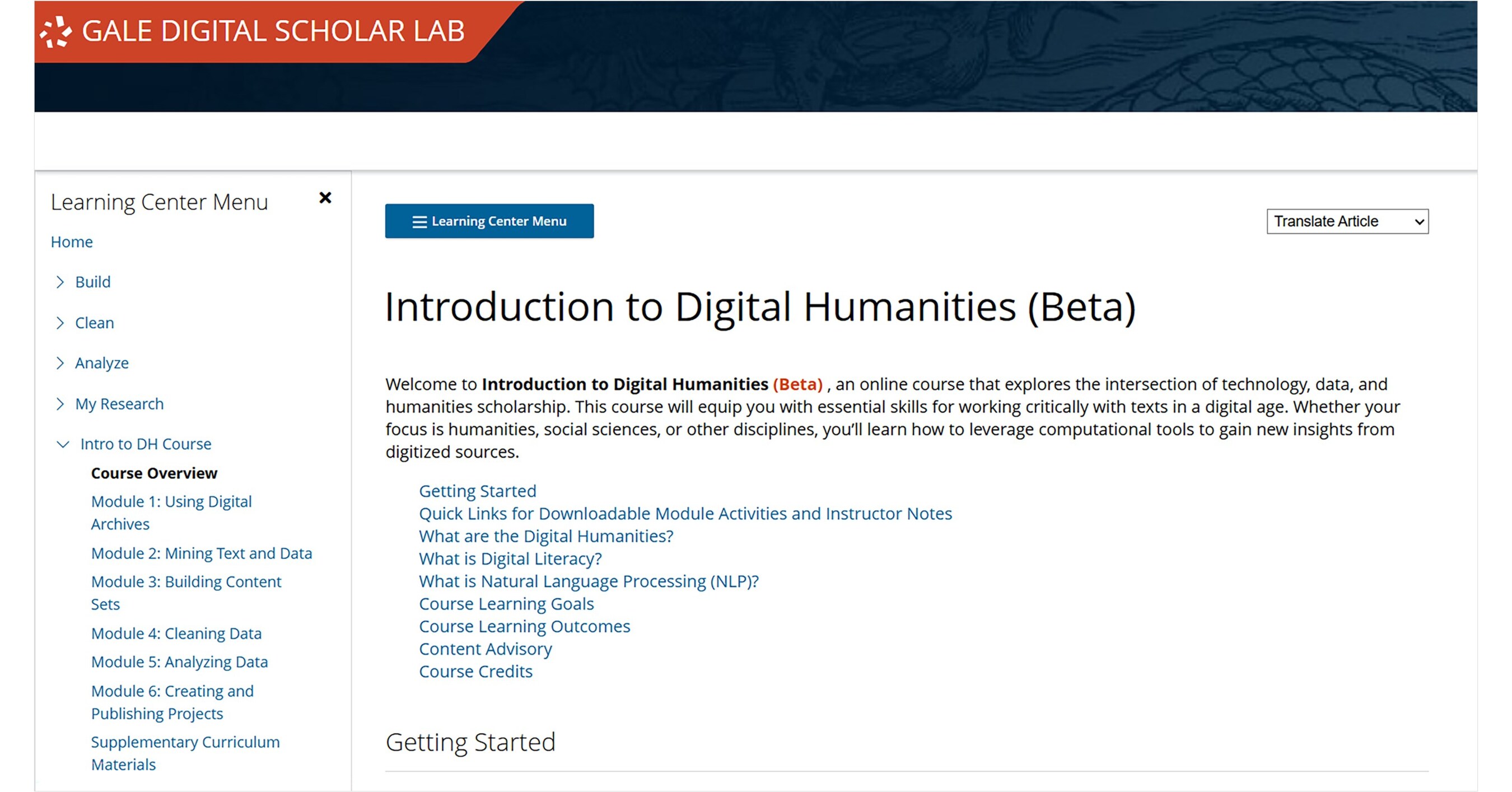1512x792 pixels.
Task: Open Supplementary Curriculum Materials
Action: click(x=185, y=753)
